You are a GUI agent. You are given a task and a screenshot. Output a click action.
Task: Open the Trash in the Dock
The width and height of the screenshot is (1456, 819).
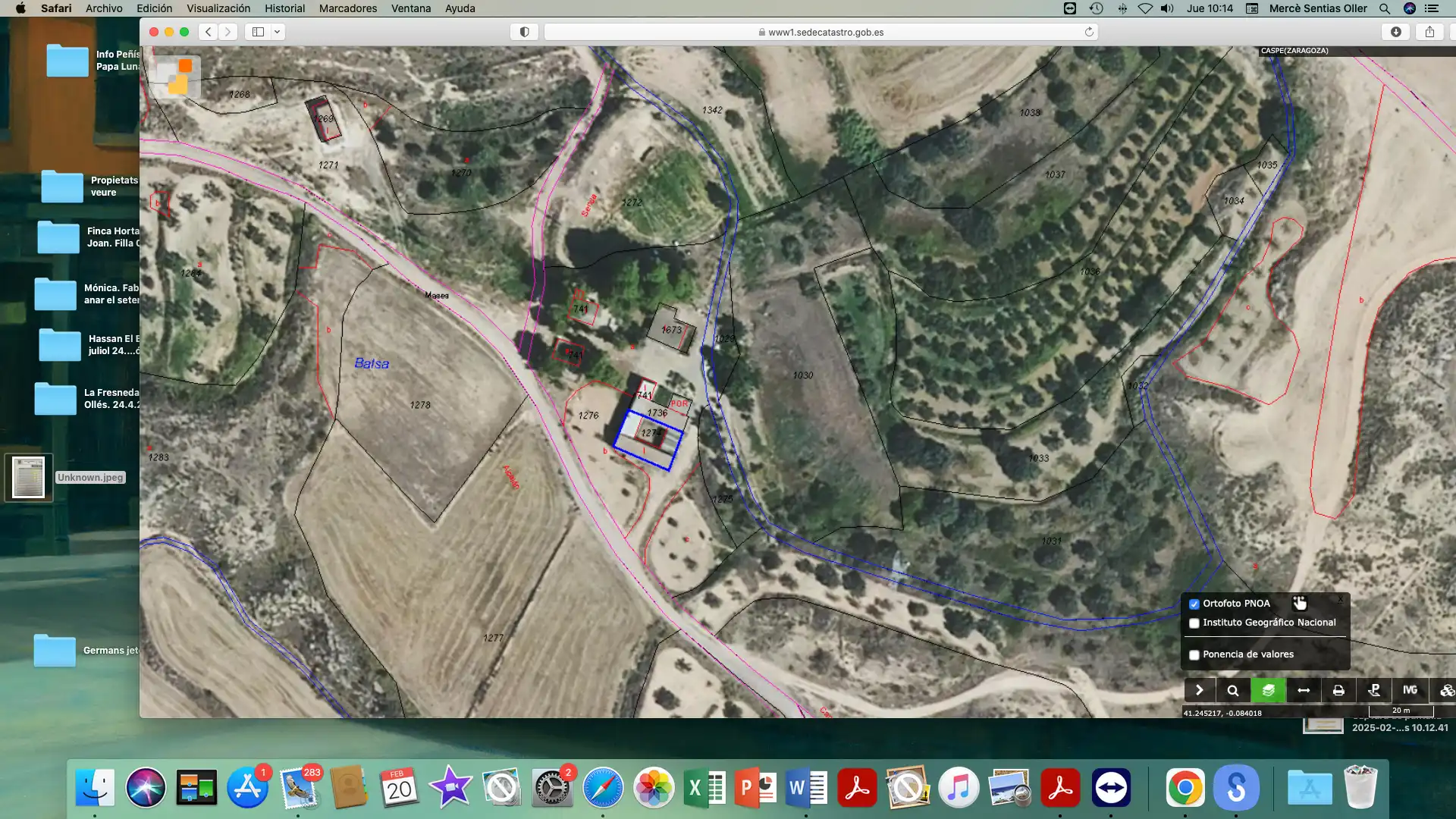click(1360, 788)
